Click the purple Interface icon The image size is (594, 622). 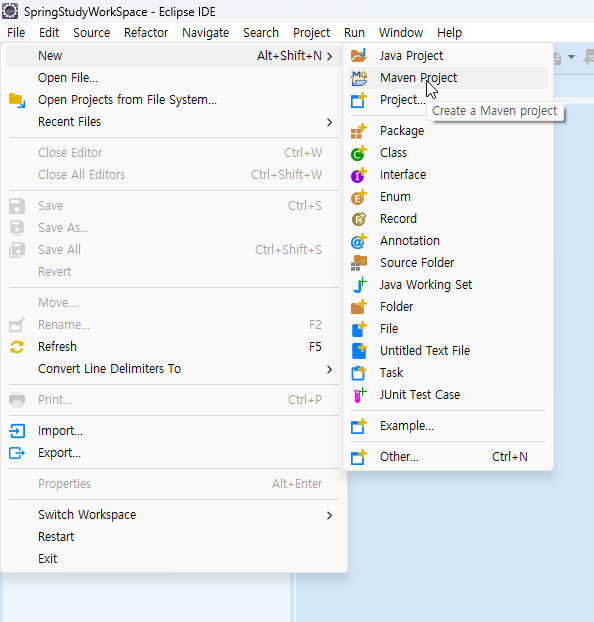(359, 175)
